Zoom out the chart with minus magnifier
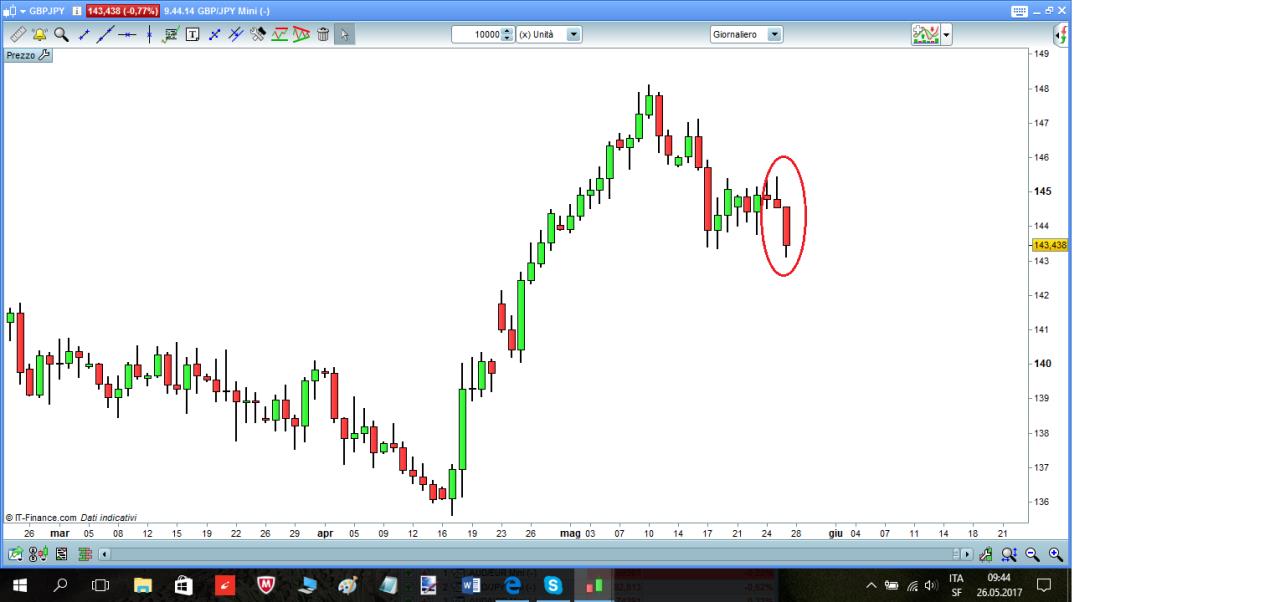This screenshot has height=602, width=1280. coord(1032,554)
